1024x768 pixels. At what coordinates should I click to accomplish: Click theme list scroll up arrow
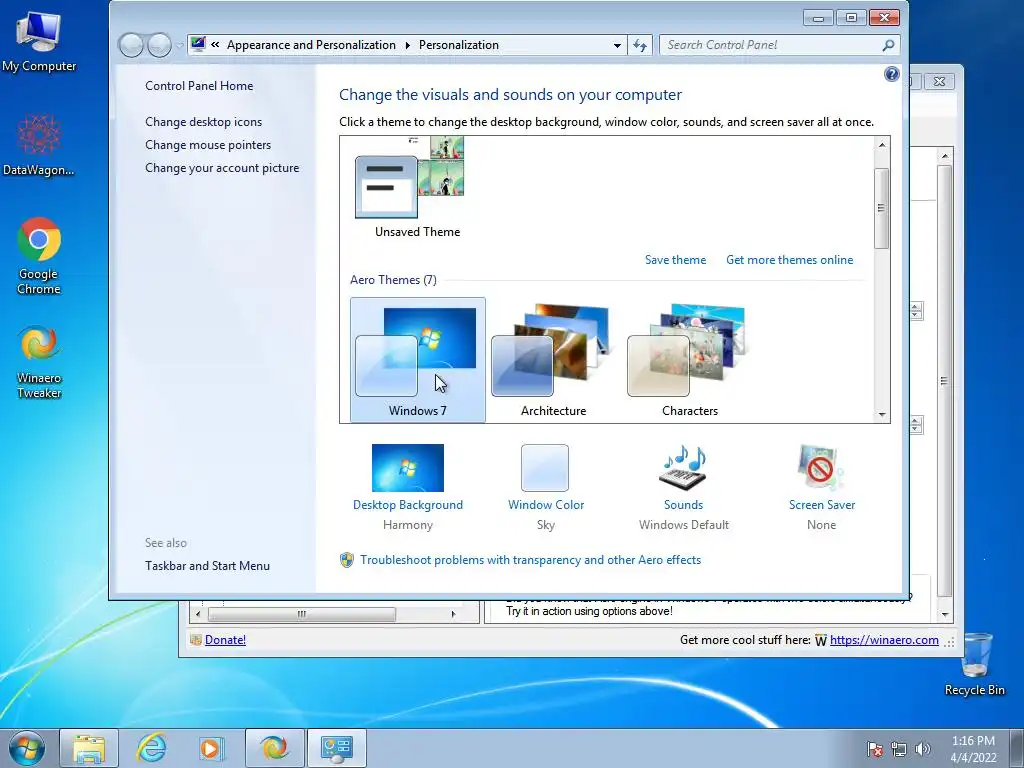[x=882, y=145]
